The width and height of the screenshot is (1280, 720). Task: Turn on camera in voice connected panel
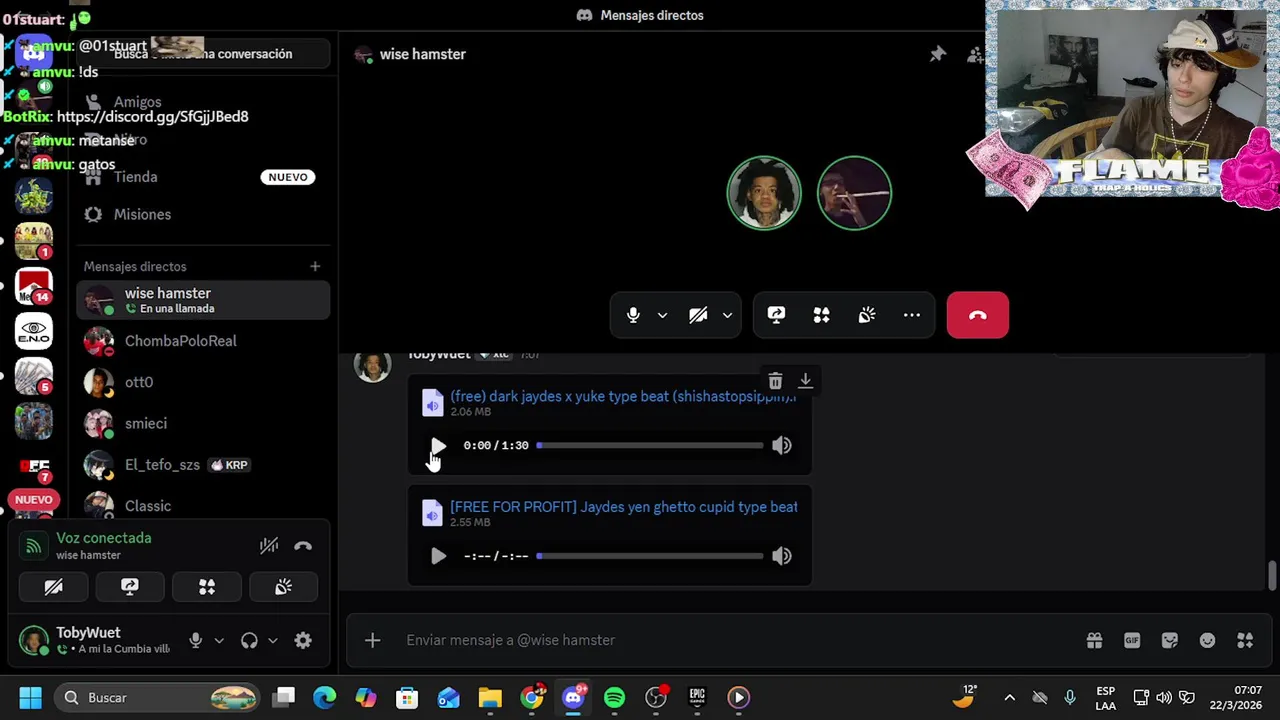[x=54, y=587]
